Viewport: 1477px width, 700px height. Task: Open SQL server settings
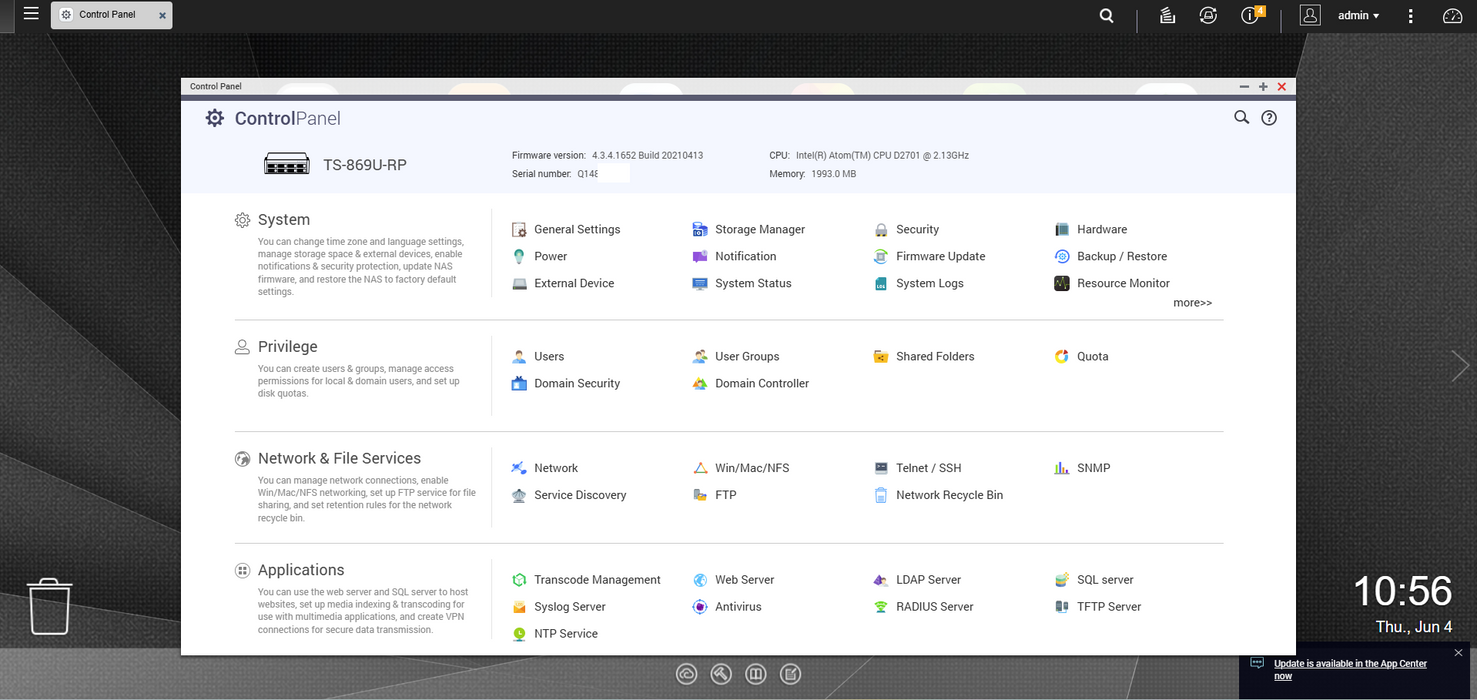1094,580
